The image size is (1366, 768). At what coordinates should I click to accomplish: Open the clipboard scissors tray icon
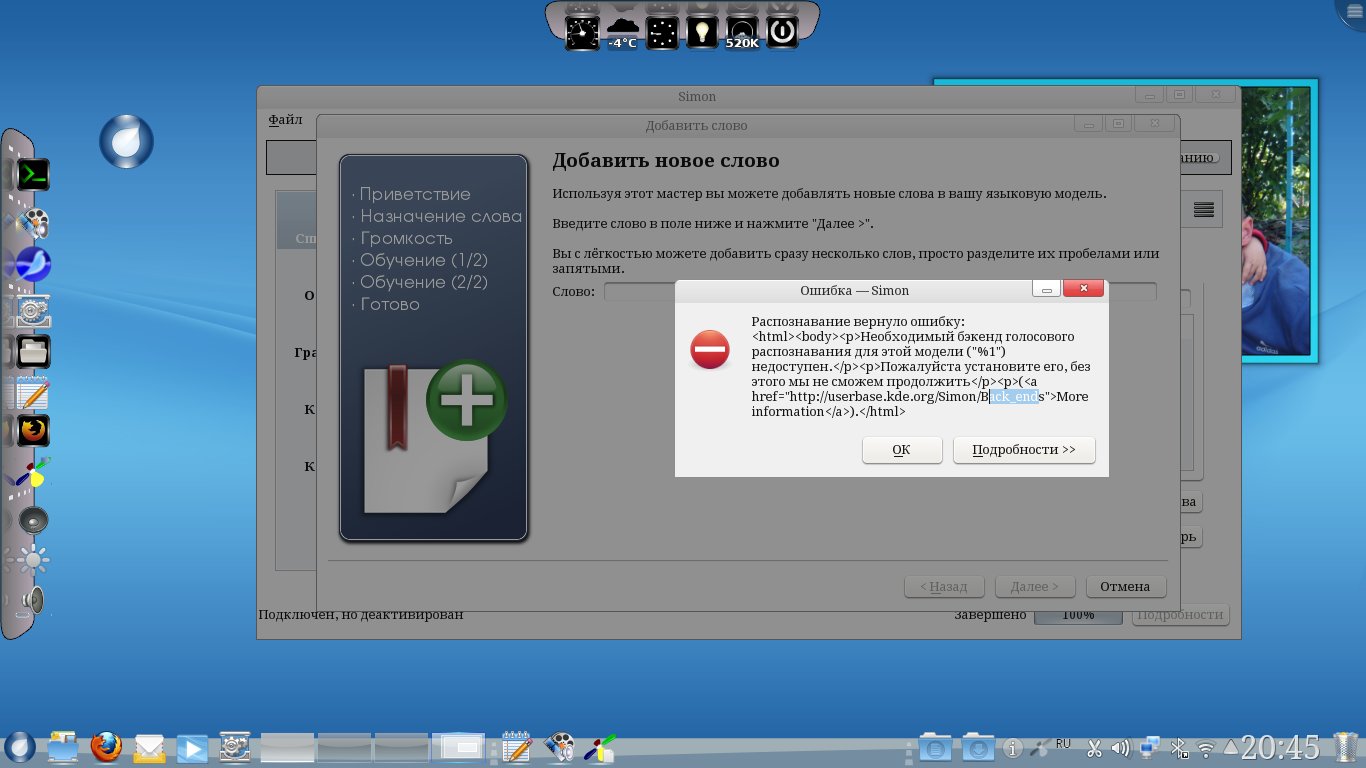pos(1093,748)
